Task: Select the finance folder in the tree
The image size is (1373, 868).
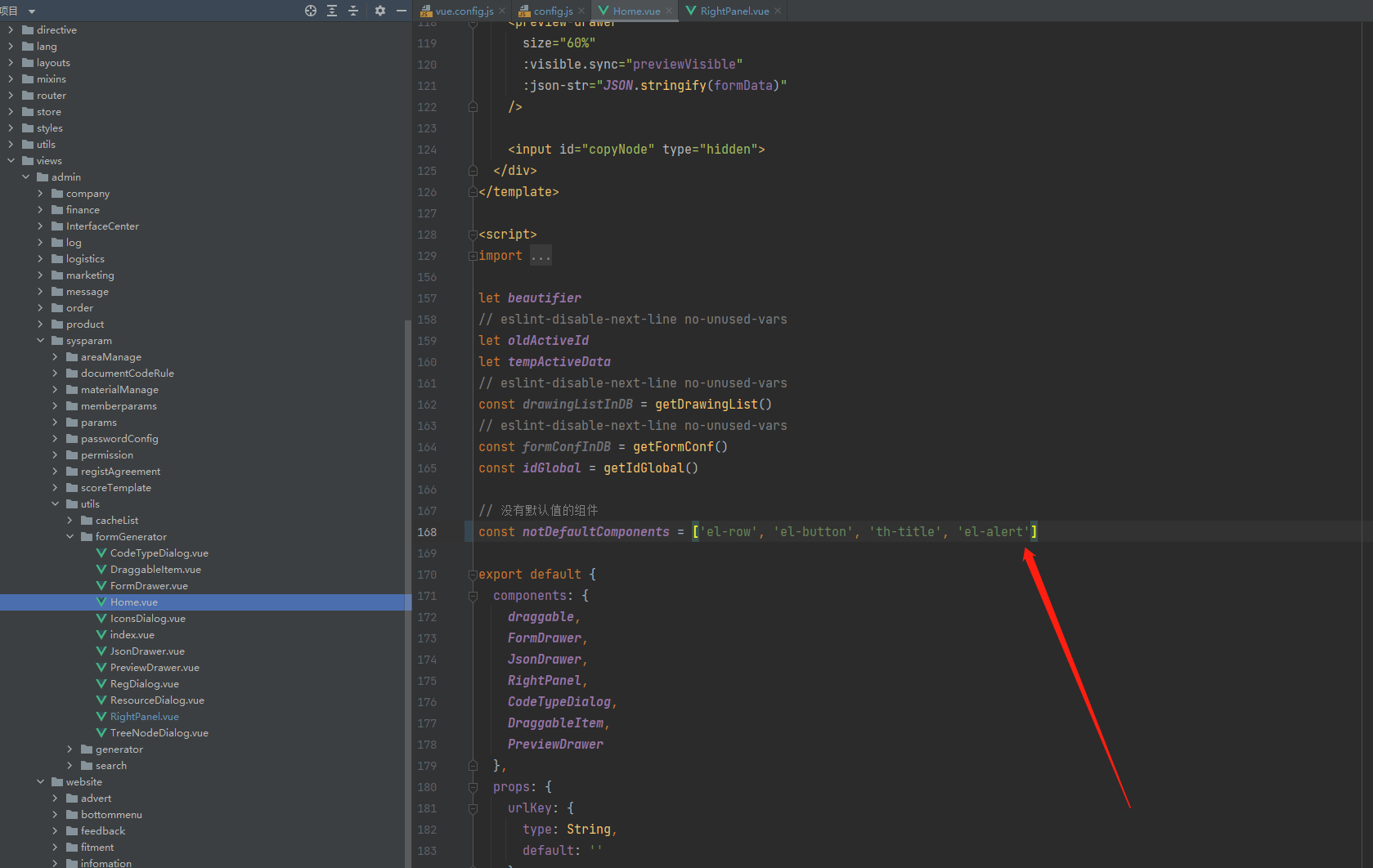Action: [x=83, y=210]
